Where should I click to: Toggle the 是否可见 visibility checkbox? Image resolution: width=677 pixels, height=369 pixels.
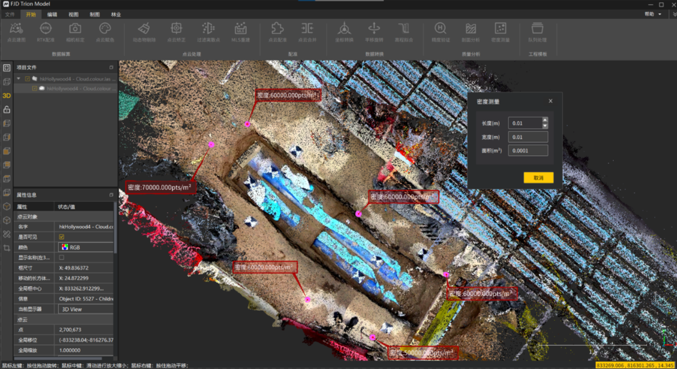[61, 237]
